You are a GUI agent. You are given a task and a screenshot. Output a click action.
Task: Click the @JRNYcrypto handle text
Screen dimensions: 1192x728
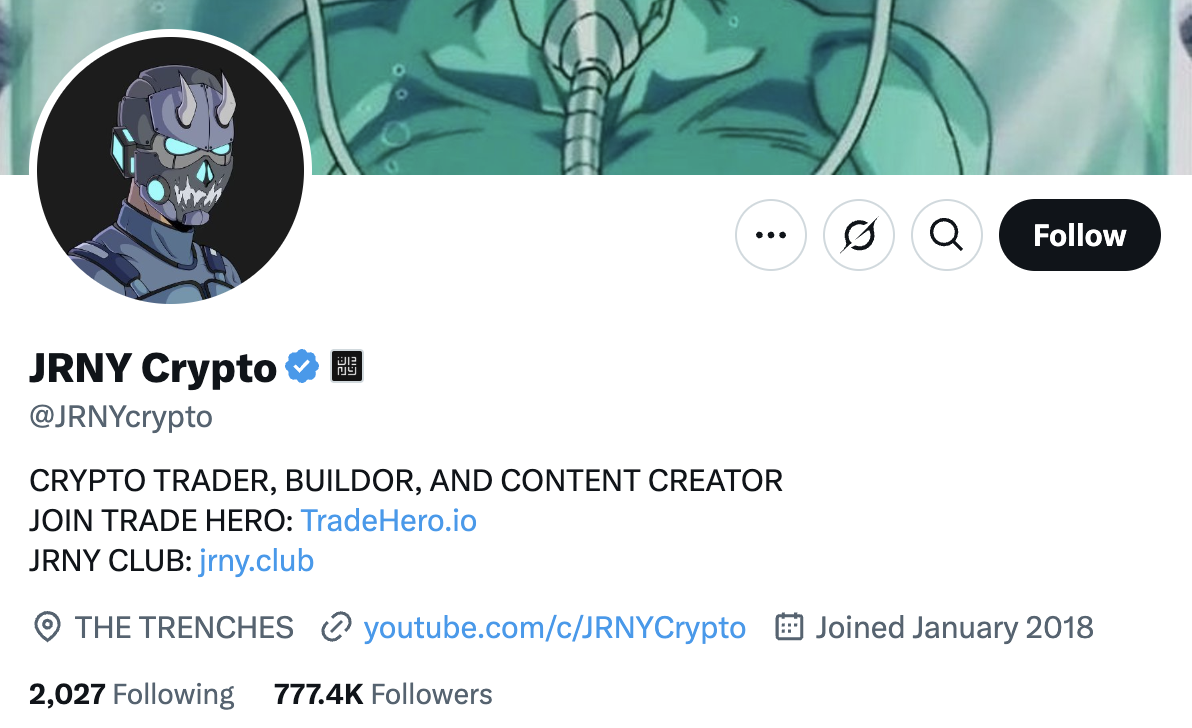[120, 417]
